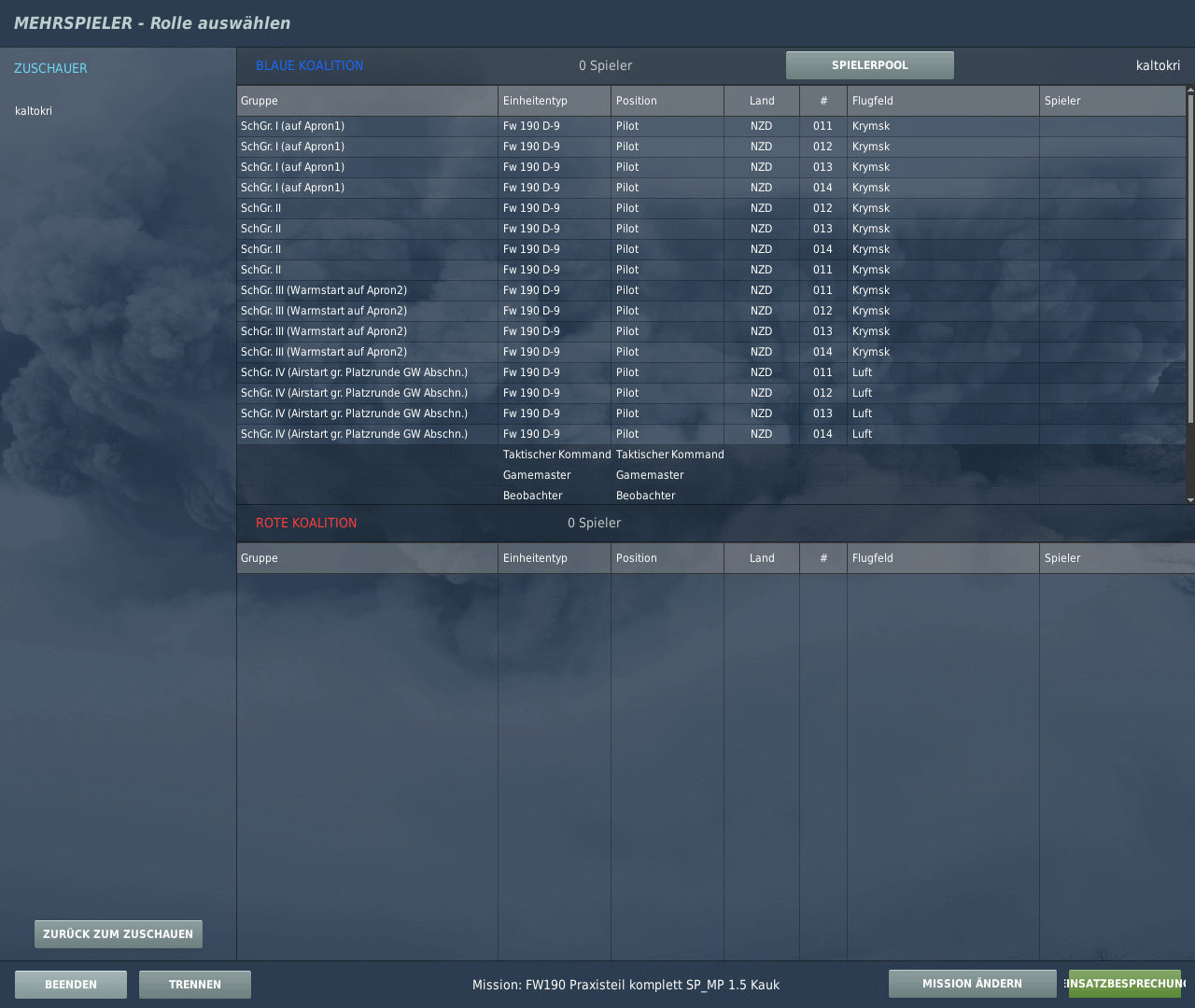This screenshot has width=1195, height=1008.
Task: Choose SchGr. III Warmstart slot number 012
Action: click(x=560, y=311)
